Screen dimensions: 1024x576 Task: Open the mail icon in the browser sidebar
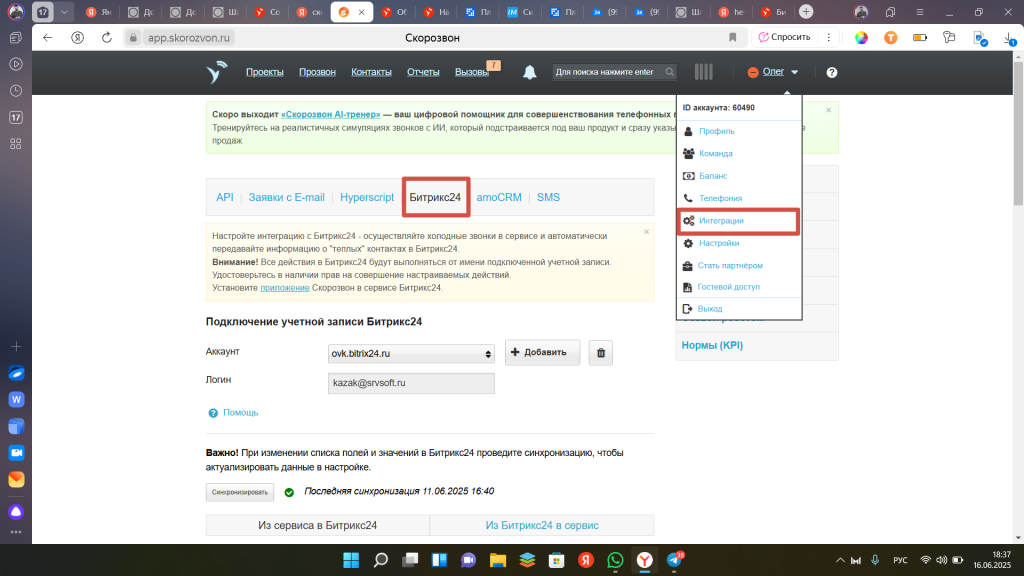point(16,479)
